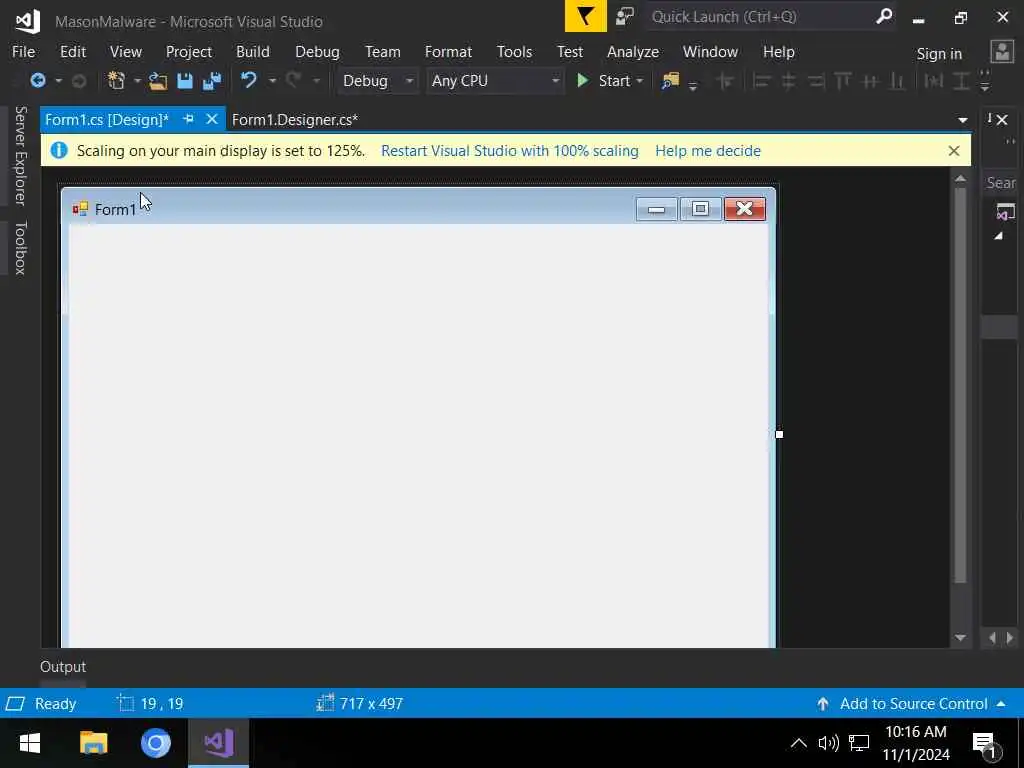Open the document tabs list dropdown

(x=963, y=120)
